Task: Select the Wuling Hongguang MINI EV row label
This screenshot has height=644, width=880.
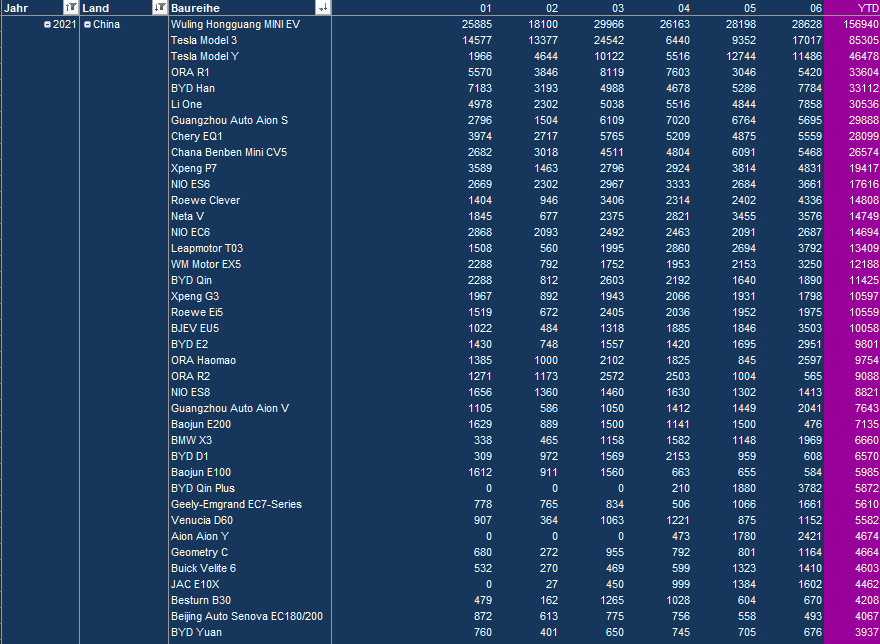Action: [x=235, y=24]
